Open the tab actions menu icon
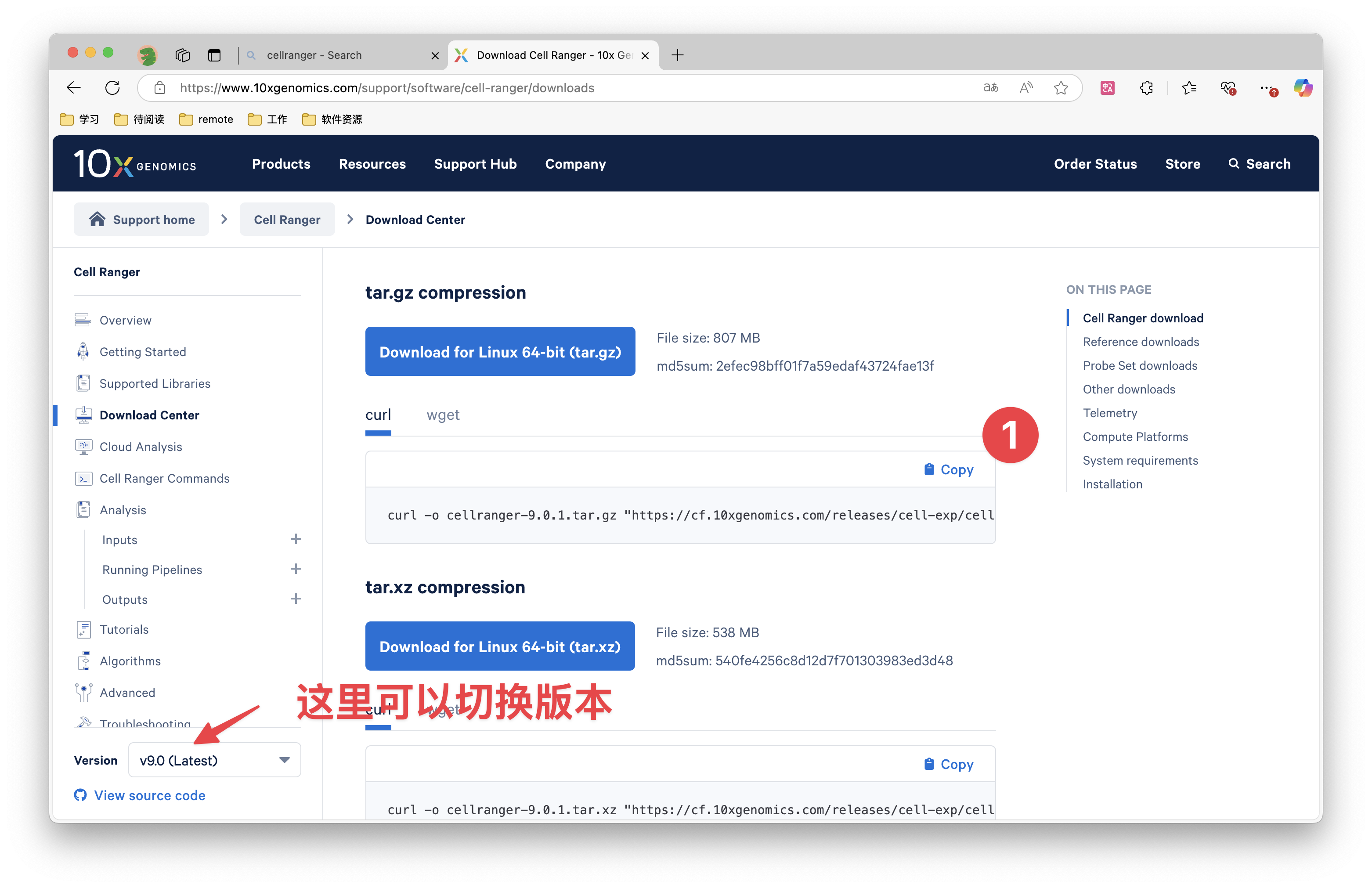Image resolution: width=1372 pixels, height=888 pixels. [214, 55]
